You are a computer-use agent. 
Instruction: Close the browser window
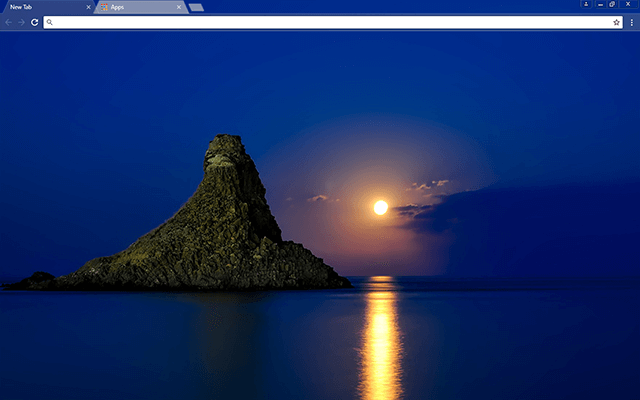tap(628, 4)
